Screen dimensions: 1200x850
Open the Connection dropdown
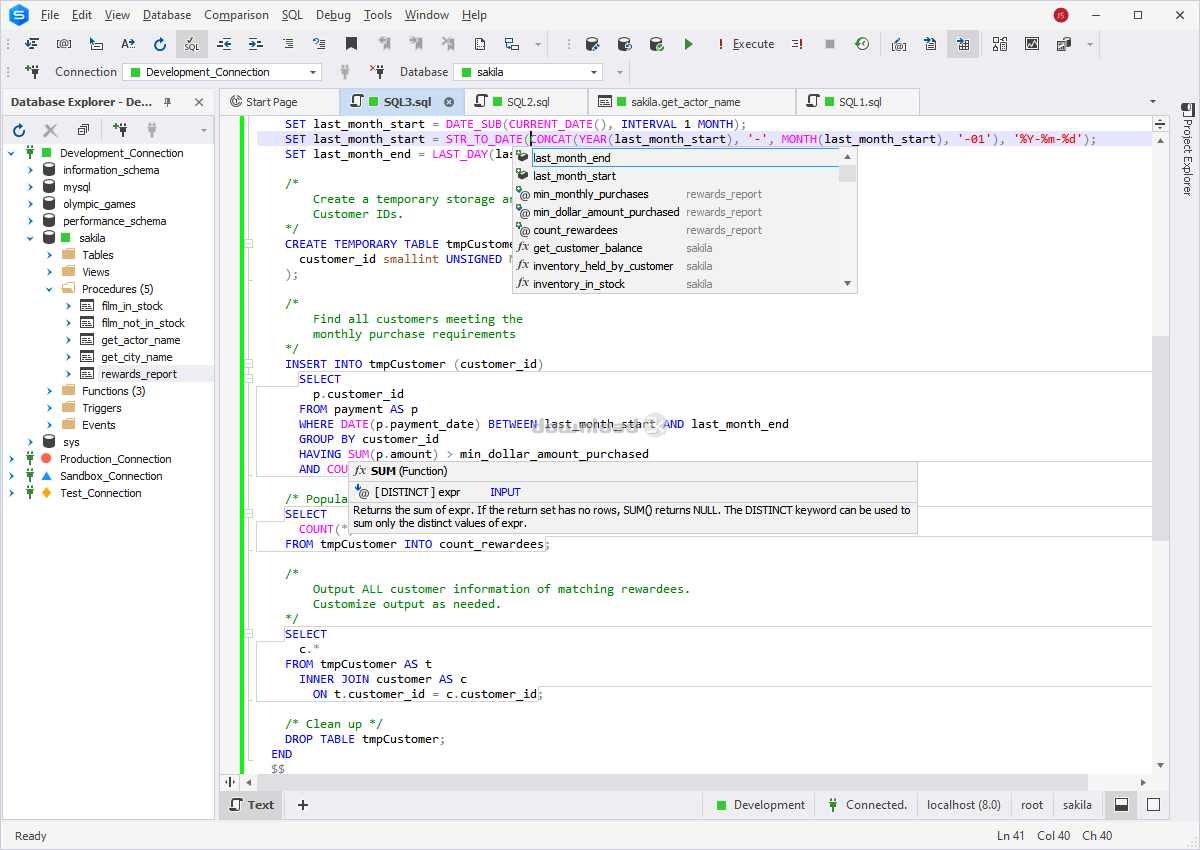tap(314, 72)
